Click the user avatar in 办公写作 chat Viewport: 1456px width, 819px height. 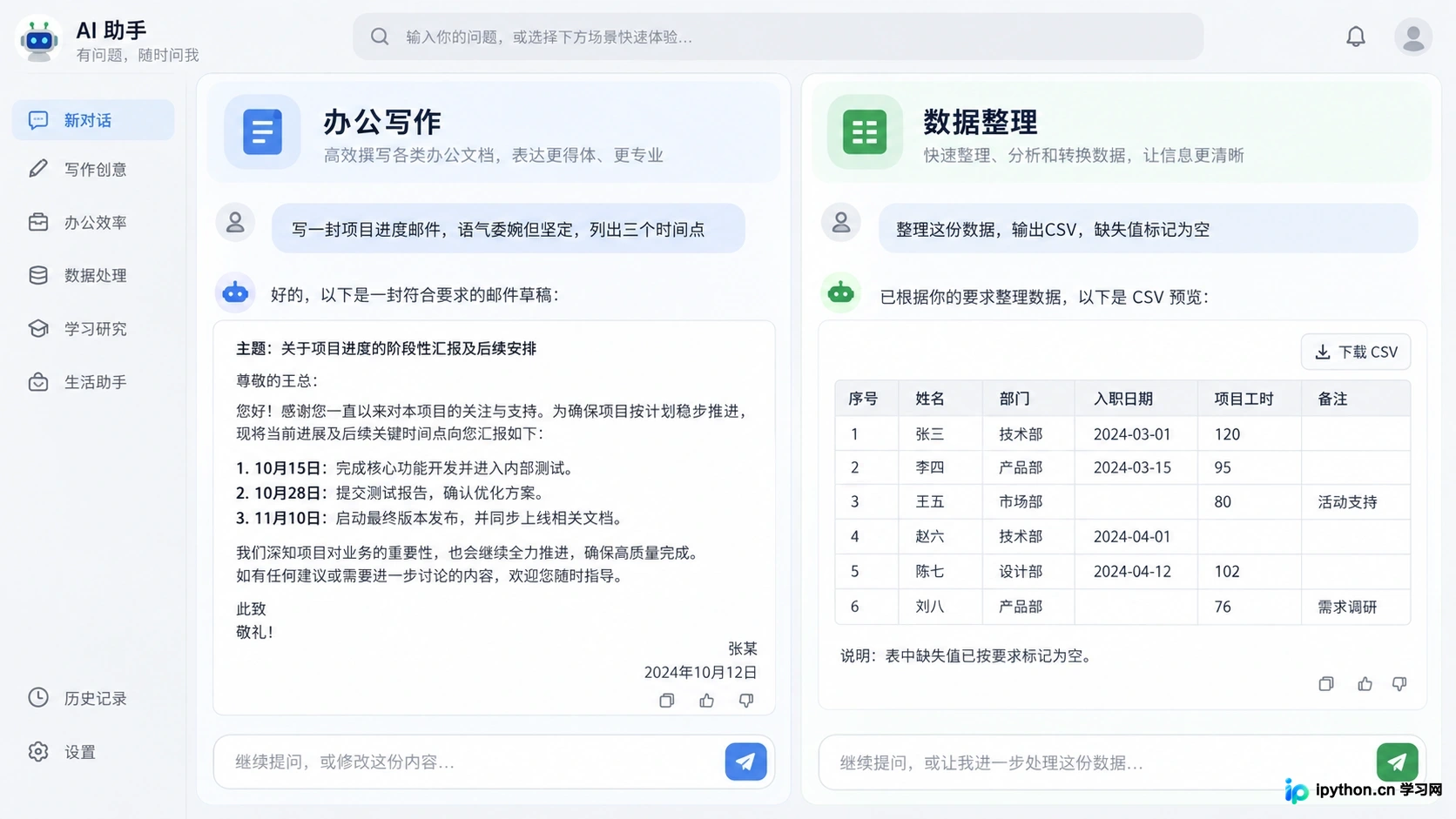pyautogui.click(x=235, y=223)
